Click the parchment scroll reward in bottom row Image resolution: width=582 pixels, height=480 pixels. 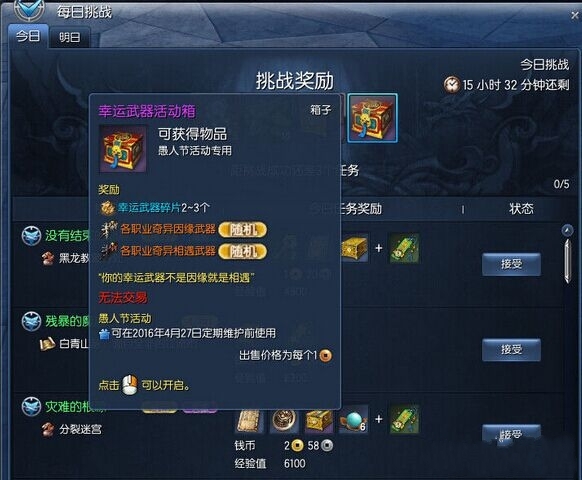click(x=249, y=421)
